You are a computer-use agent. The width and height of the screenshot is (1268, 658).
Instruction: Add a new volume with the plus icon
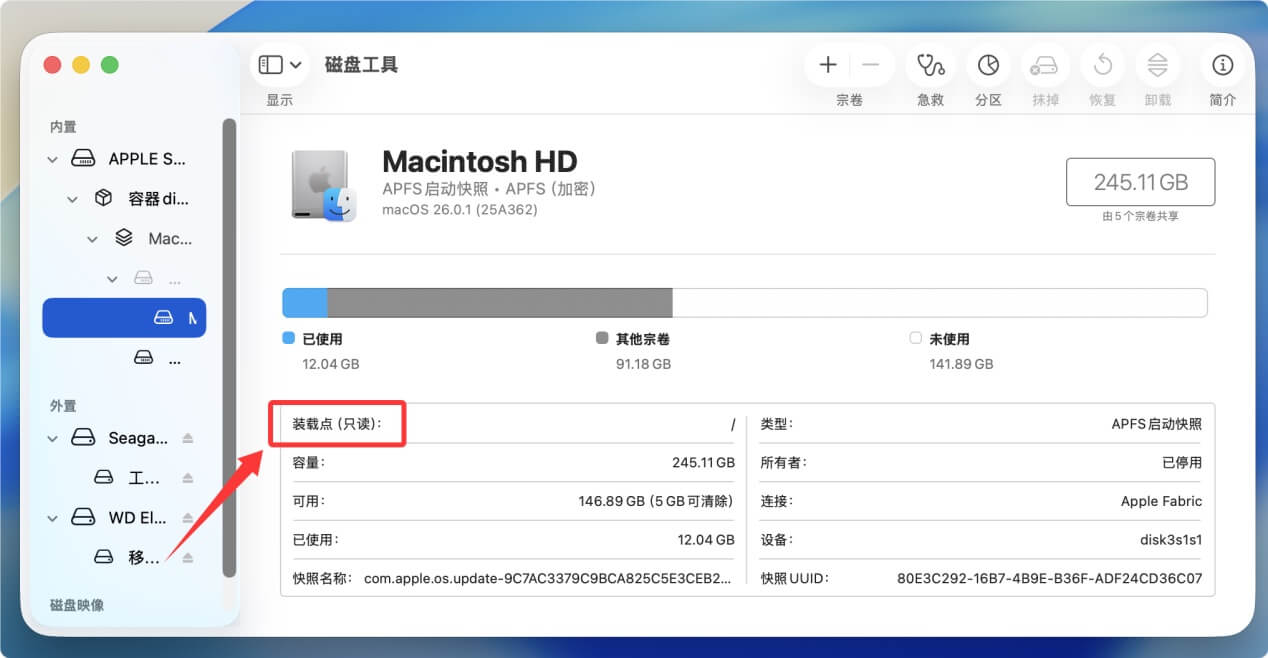tap(828, 64)
